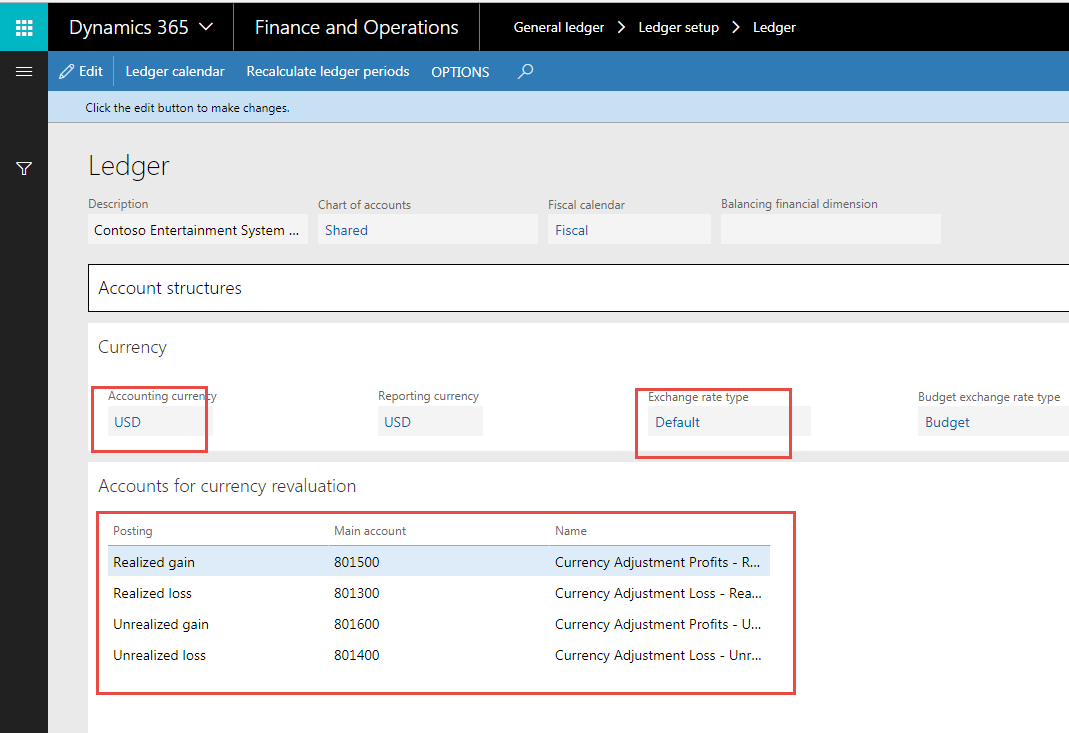Open the Dynamics 365 dropdown

[x=140, y=27]
